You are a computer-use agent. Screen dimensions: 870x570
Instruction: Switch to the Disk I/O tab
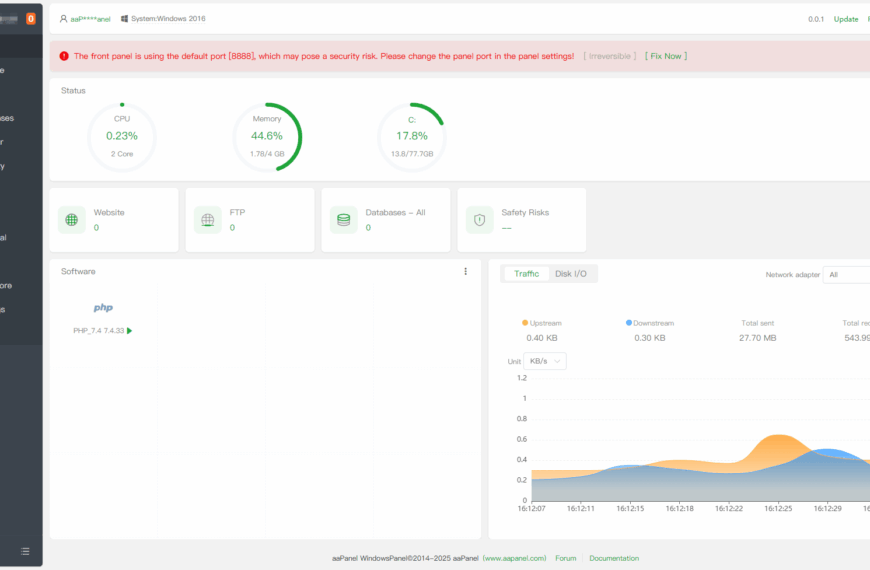[x=570, y=274]
